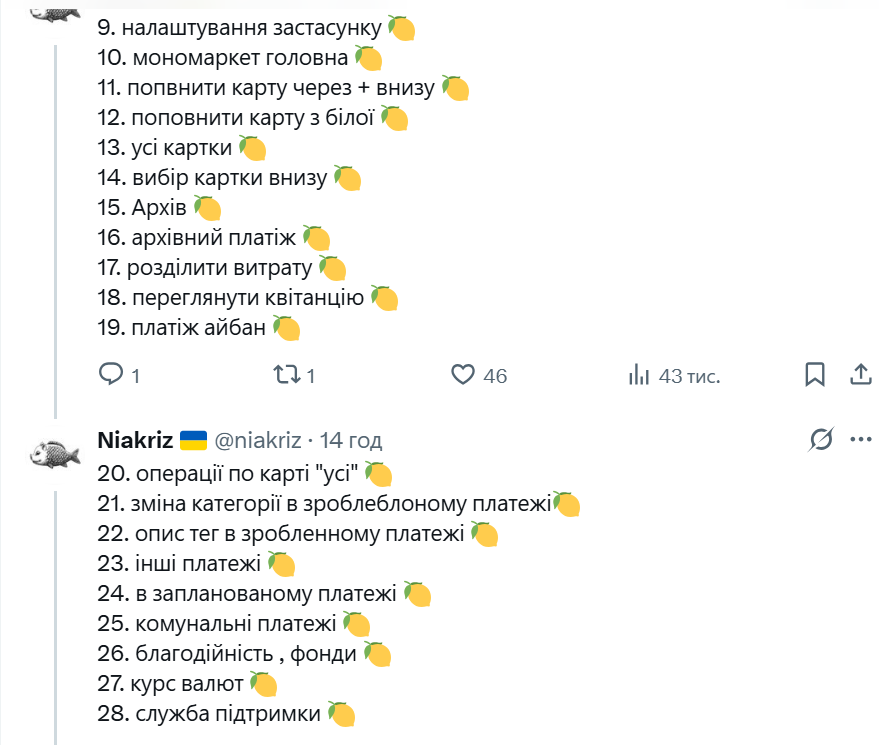Open the @niakriz handle link
The height and width of the screenshot is (745, 895).
256,440
